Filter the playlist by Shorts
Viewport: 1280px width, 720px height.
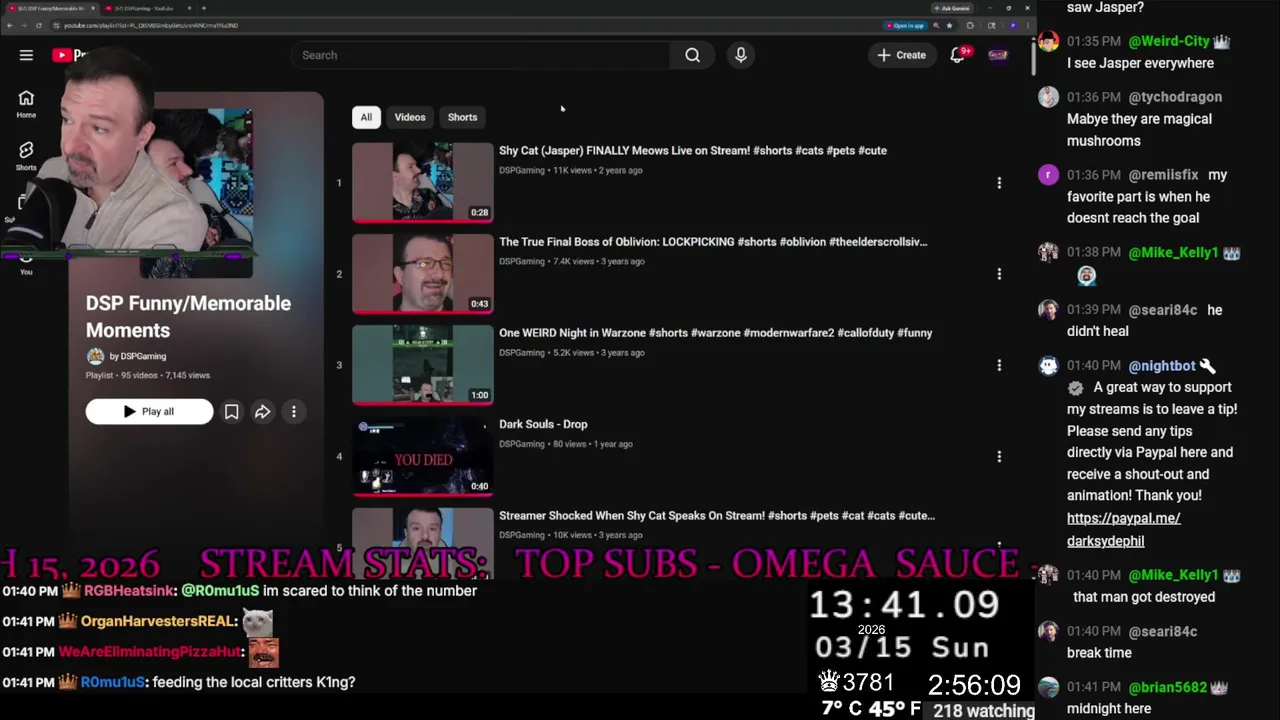(462, 117)
